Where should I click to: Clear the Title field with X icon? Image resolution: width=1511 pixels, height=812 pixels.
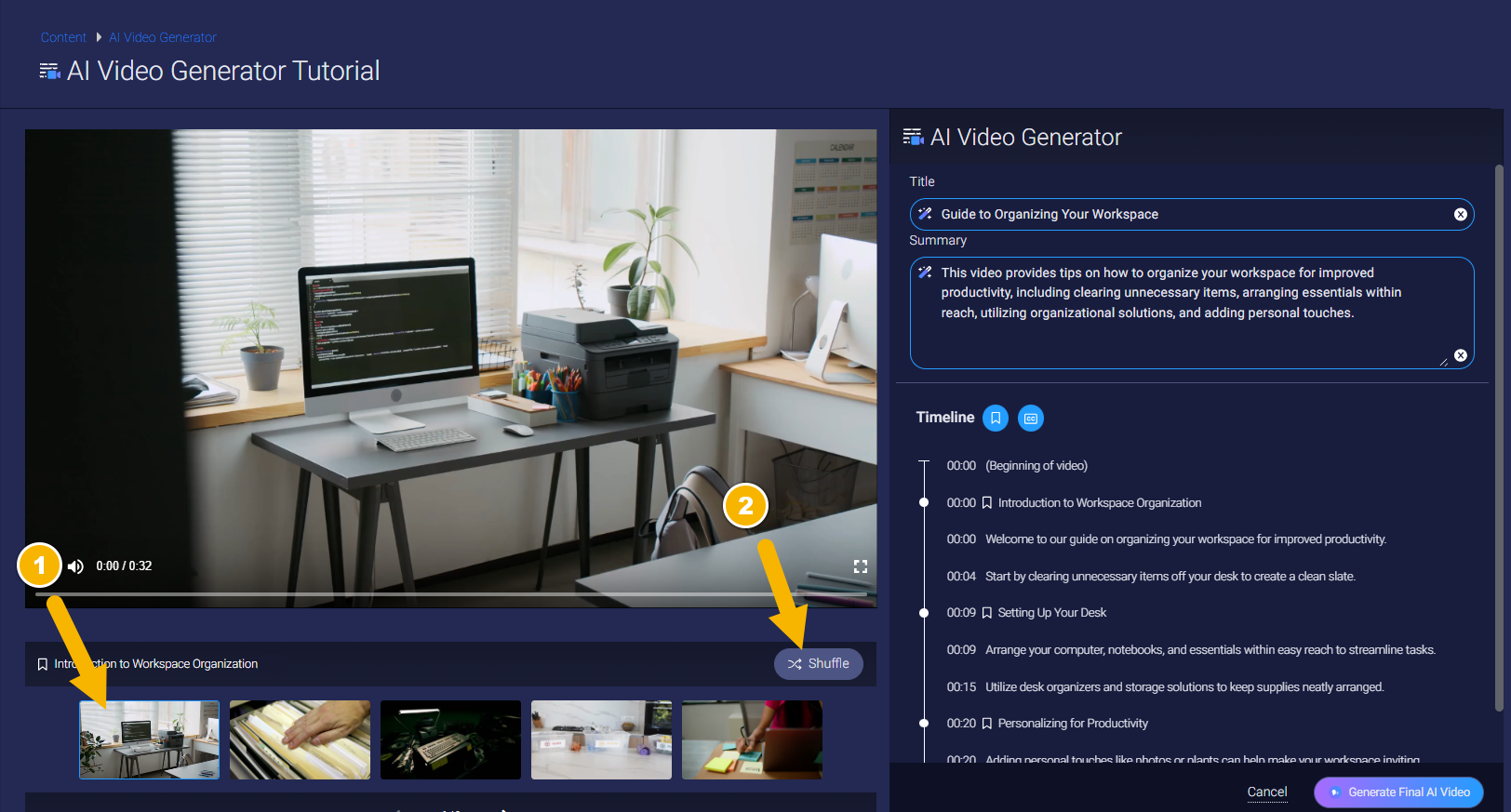(1460, 215)
